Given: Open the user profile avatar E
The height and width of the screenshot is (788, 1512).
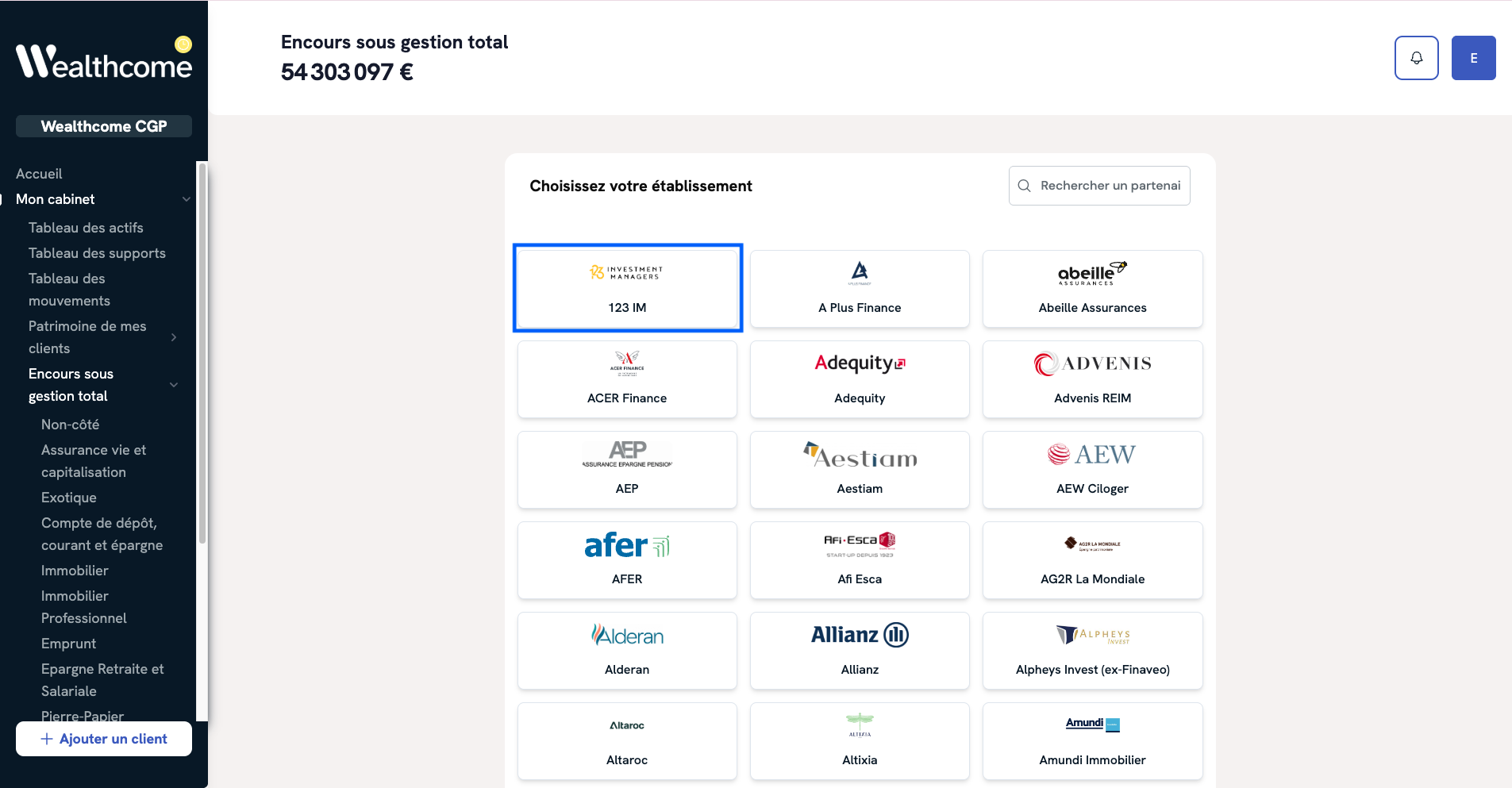Looking at the screenshot, I should point(1473,58).
